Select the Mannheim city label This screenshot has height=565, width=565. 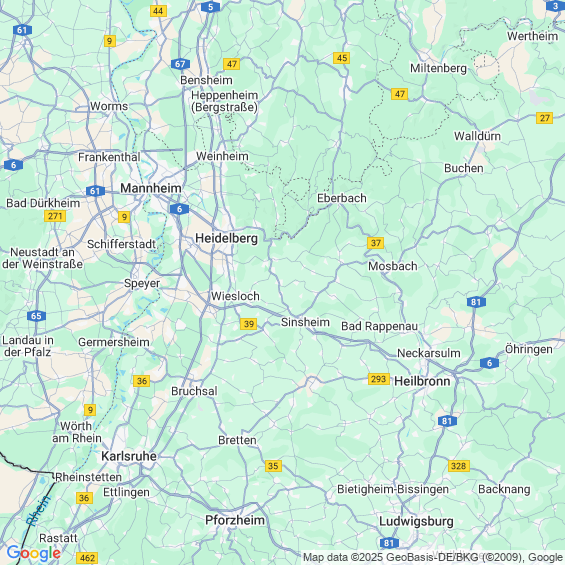click(x=151, y=188)
